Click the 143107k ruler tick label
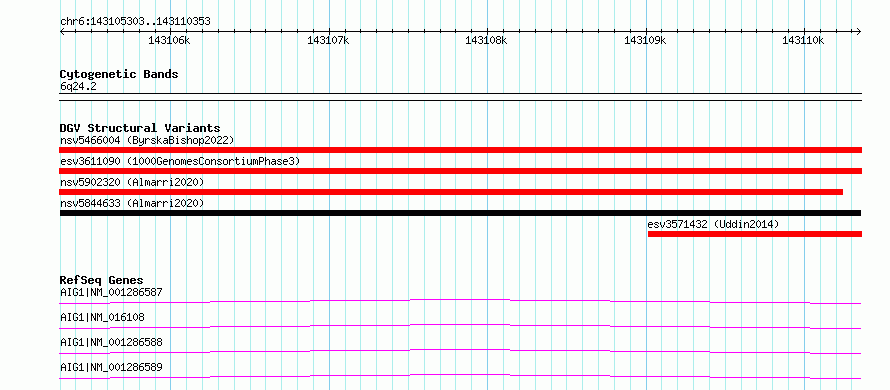The height and width of the screenshot is (390, 890). point(328,41)
